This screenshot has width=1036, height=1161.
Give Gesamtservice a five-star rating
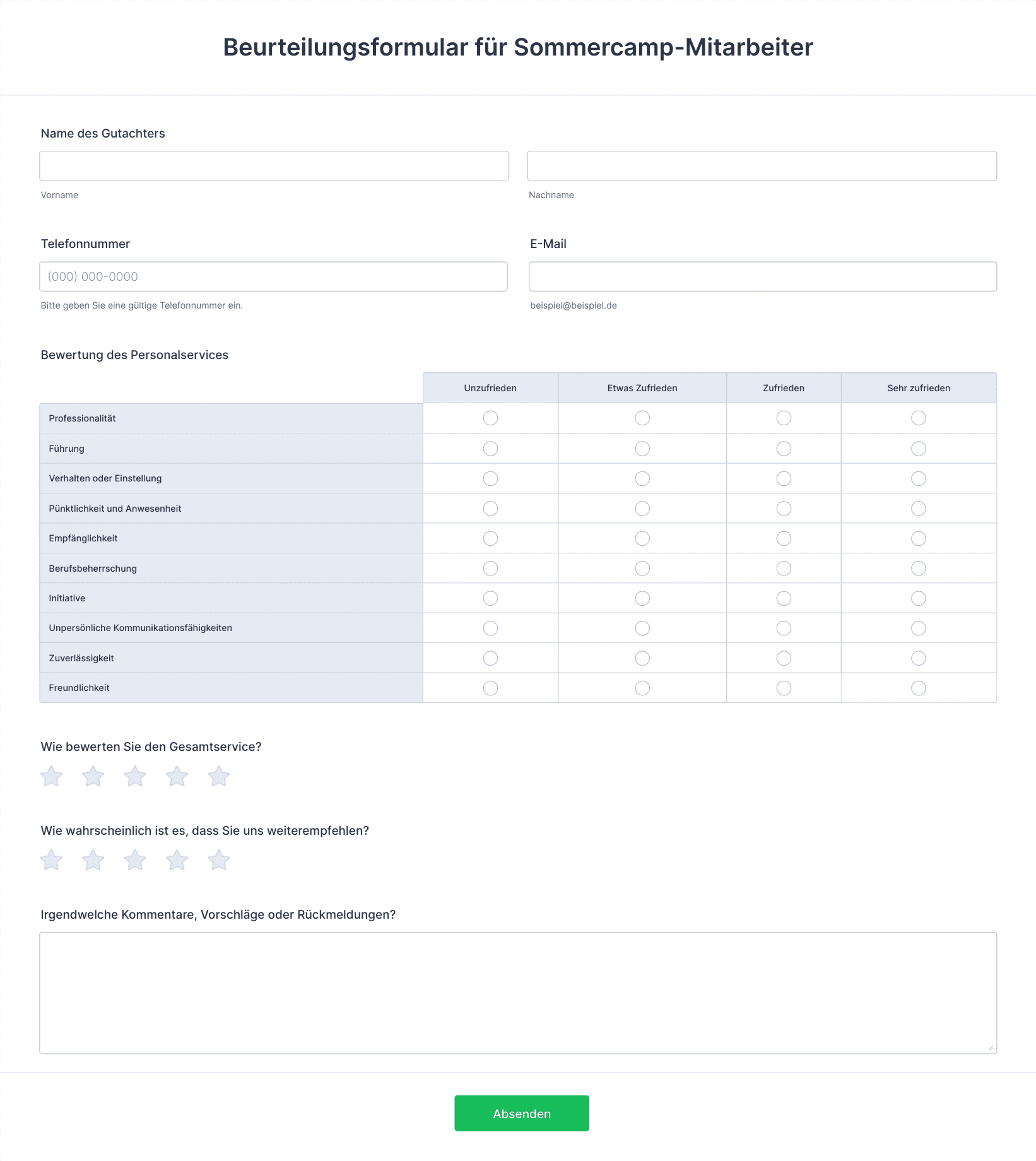[x=219, y=777]
